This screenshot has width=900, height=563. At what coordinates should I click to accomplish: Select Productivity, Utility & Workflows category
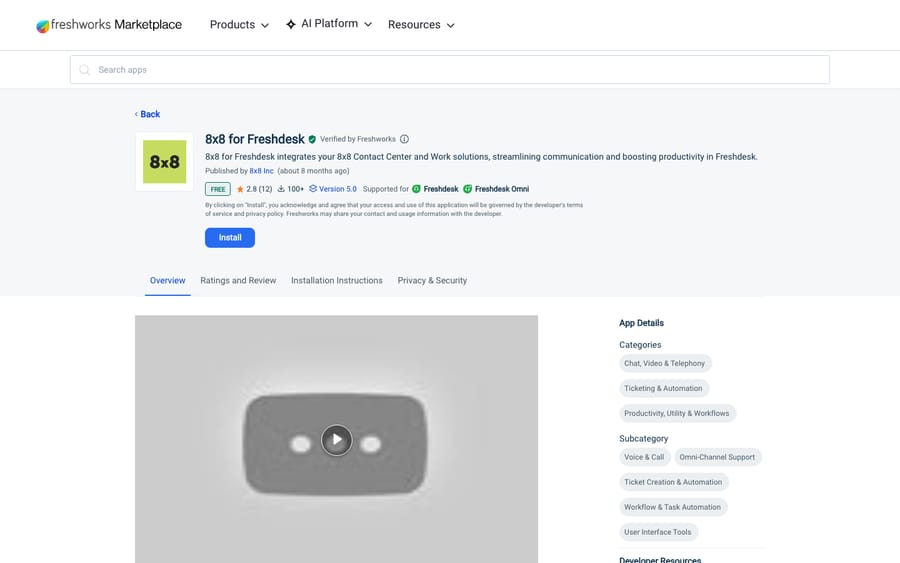click(677, 413)
